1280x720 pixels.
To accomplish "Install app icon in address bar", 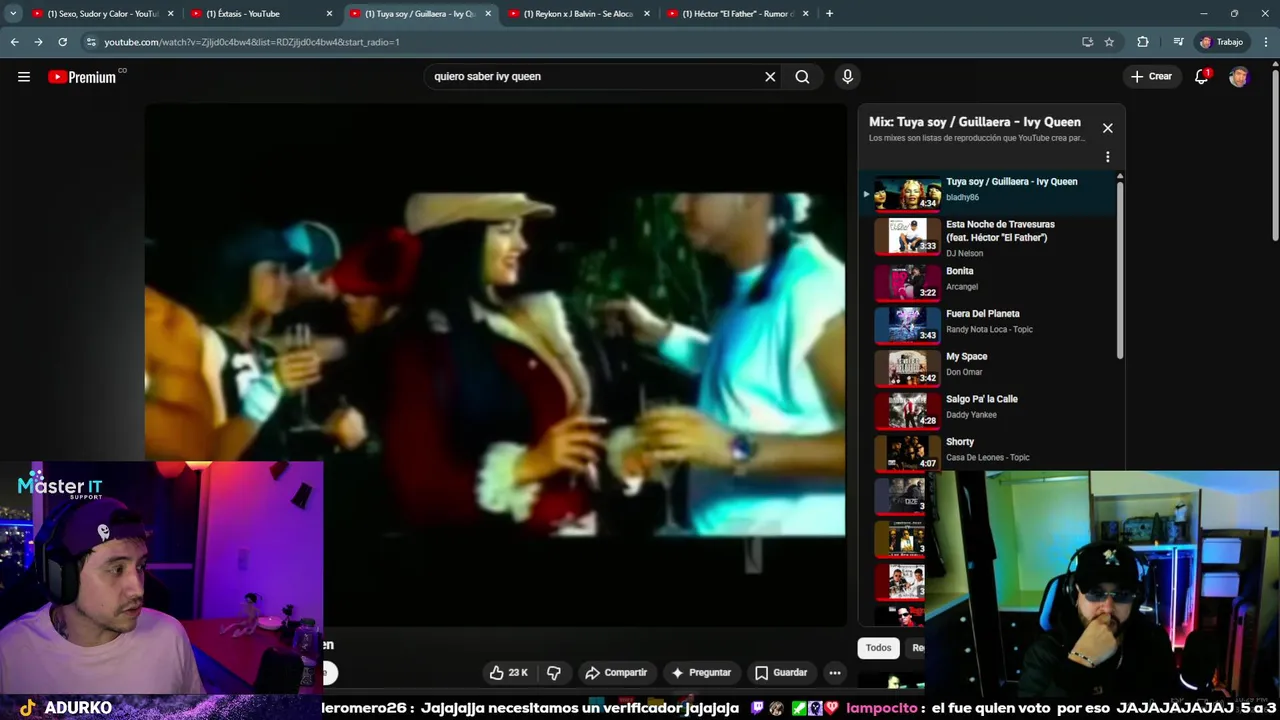I will coord(1087,42).
